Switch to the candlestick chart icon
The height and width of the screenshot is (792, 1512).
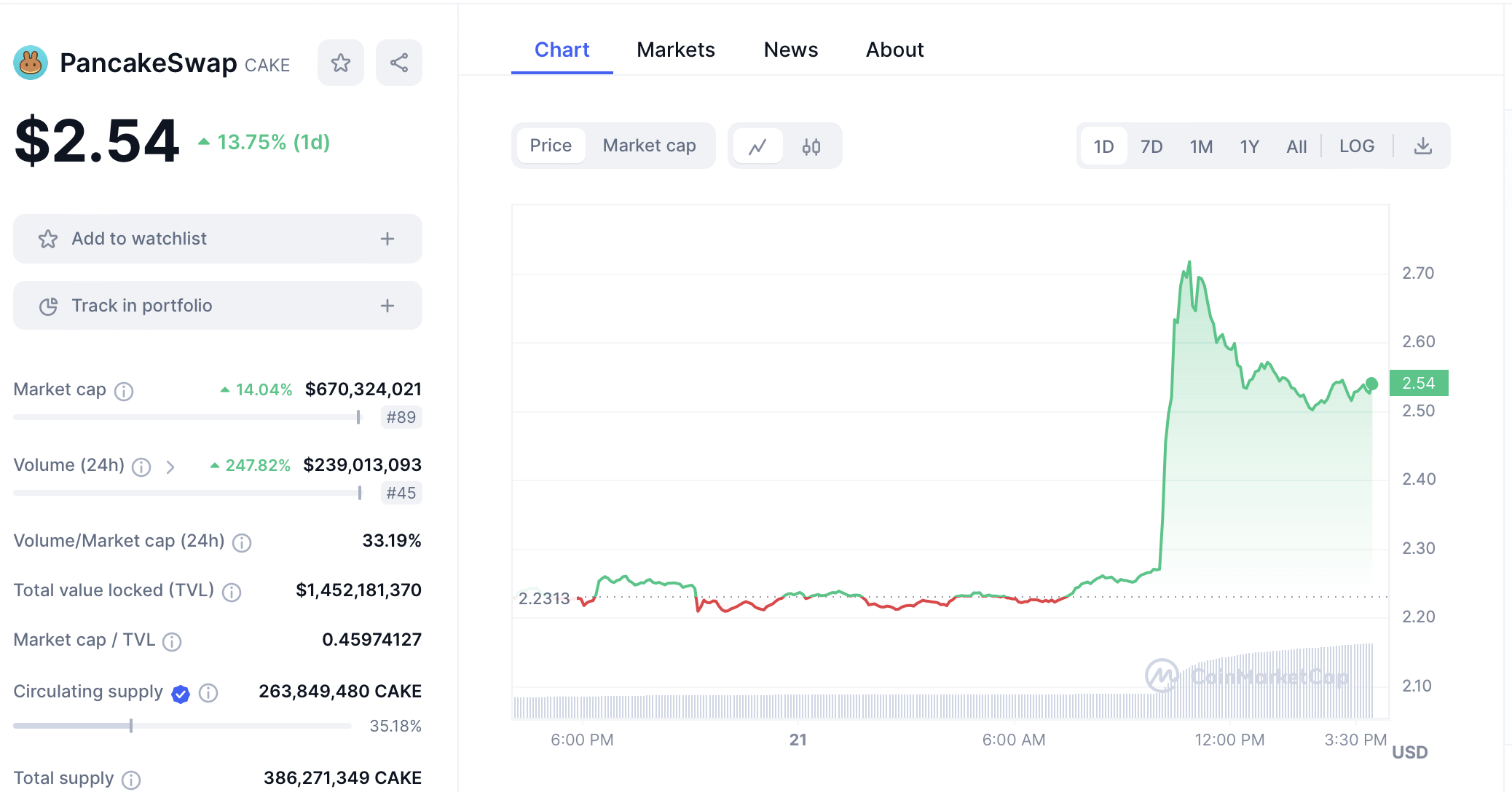(x=811, y=146)
